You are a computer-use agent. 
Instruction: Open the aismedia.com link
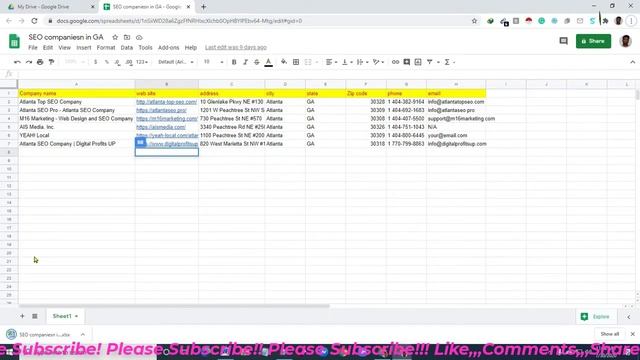click(161, 127)
